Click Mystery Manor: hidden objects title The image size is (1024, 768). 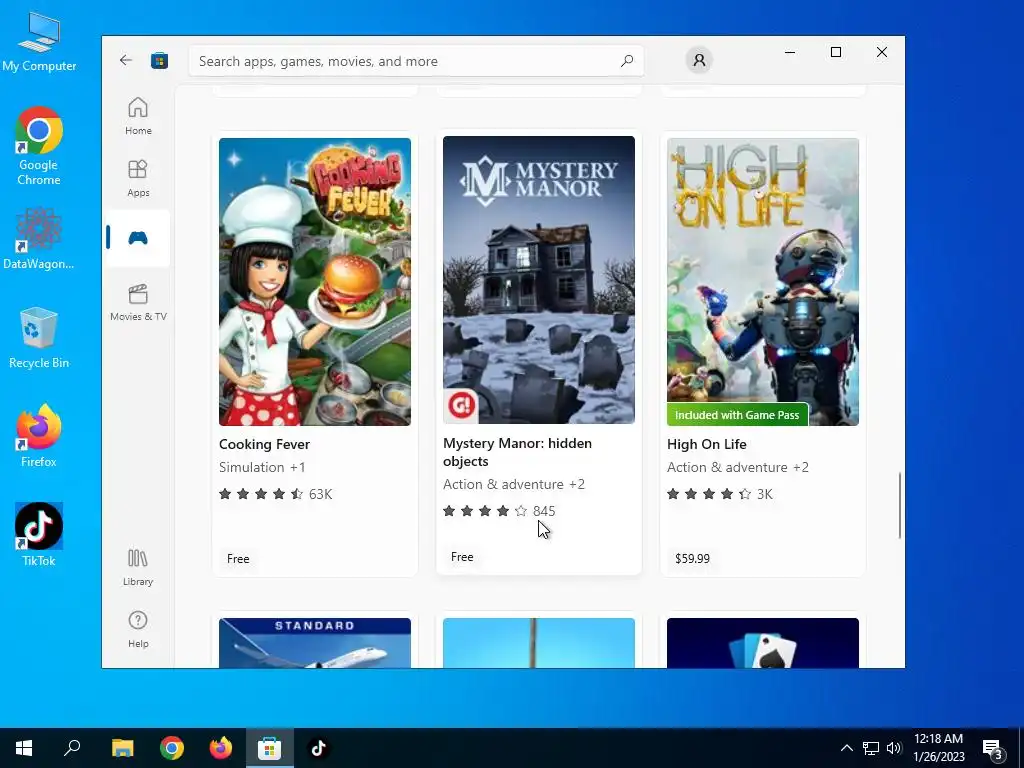point(517,452)
